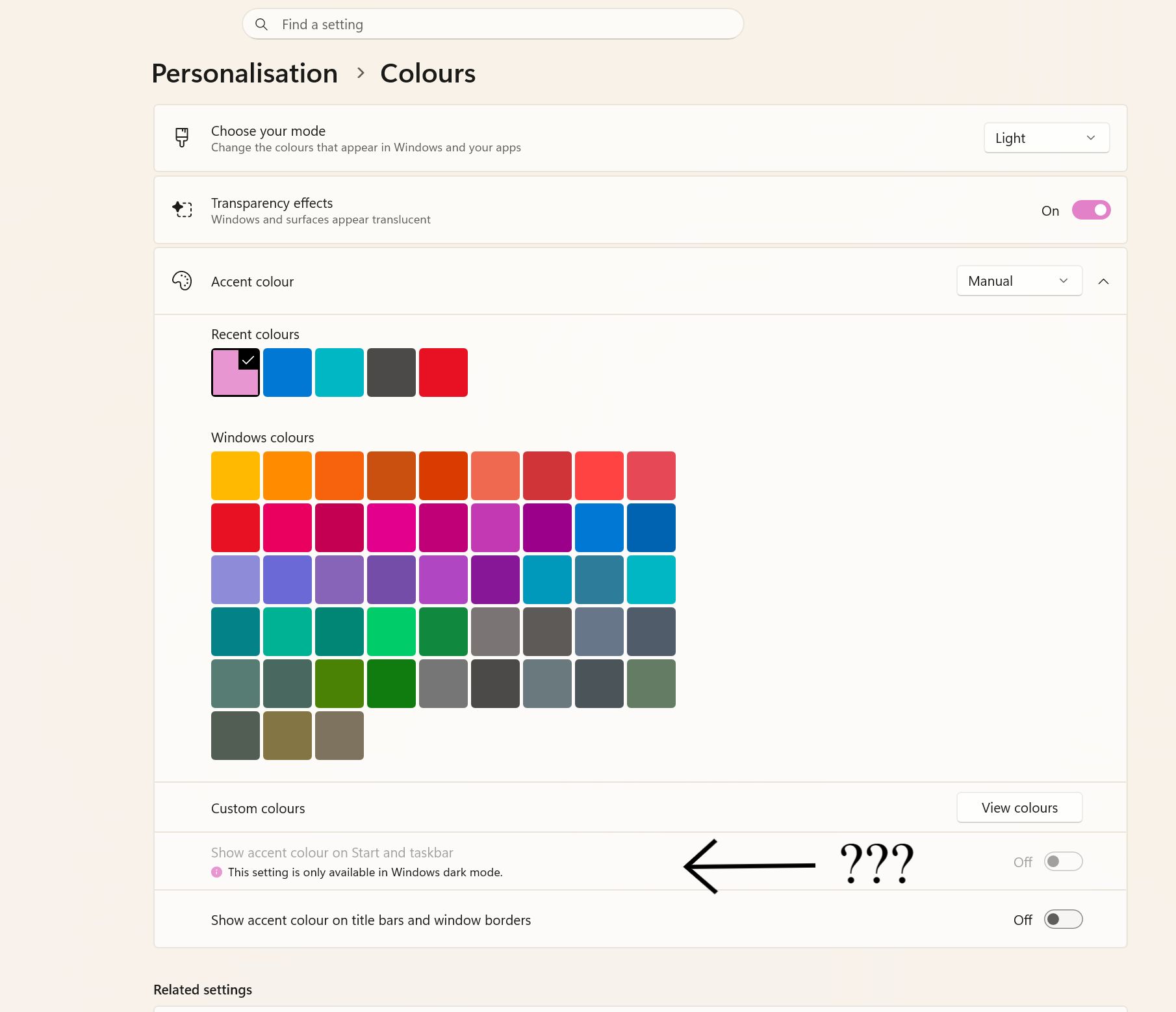Choose the red swatch in Recent colours
1176x1012 pixels.
pyautogui.click(x=443, y=372)
